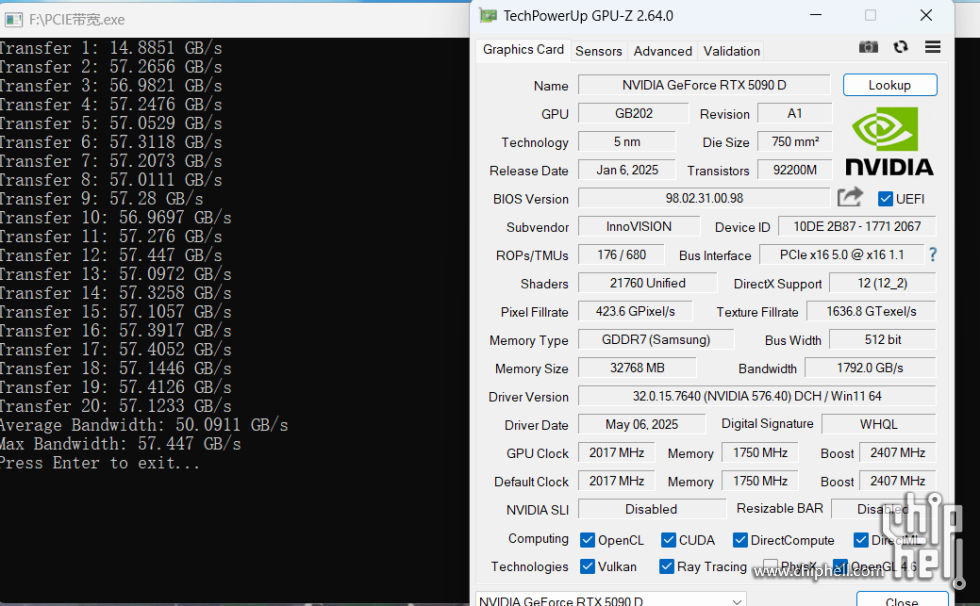Open the GPU selector dropdown in GPU-Z

pos(611,600)
